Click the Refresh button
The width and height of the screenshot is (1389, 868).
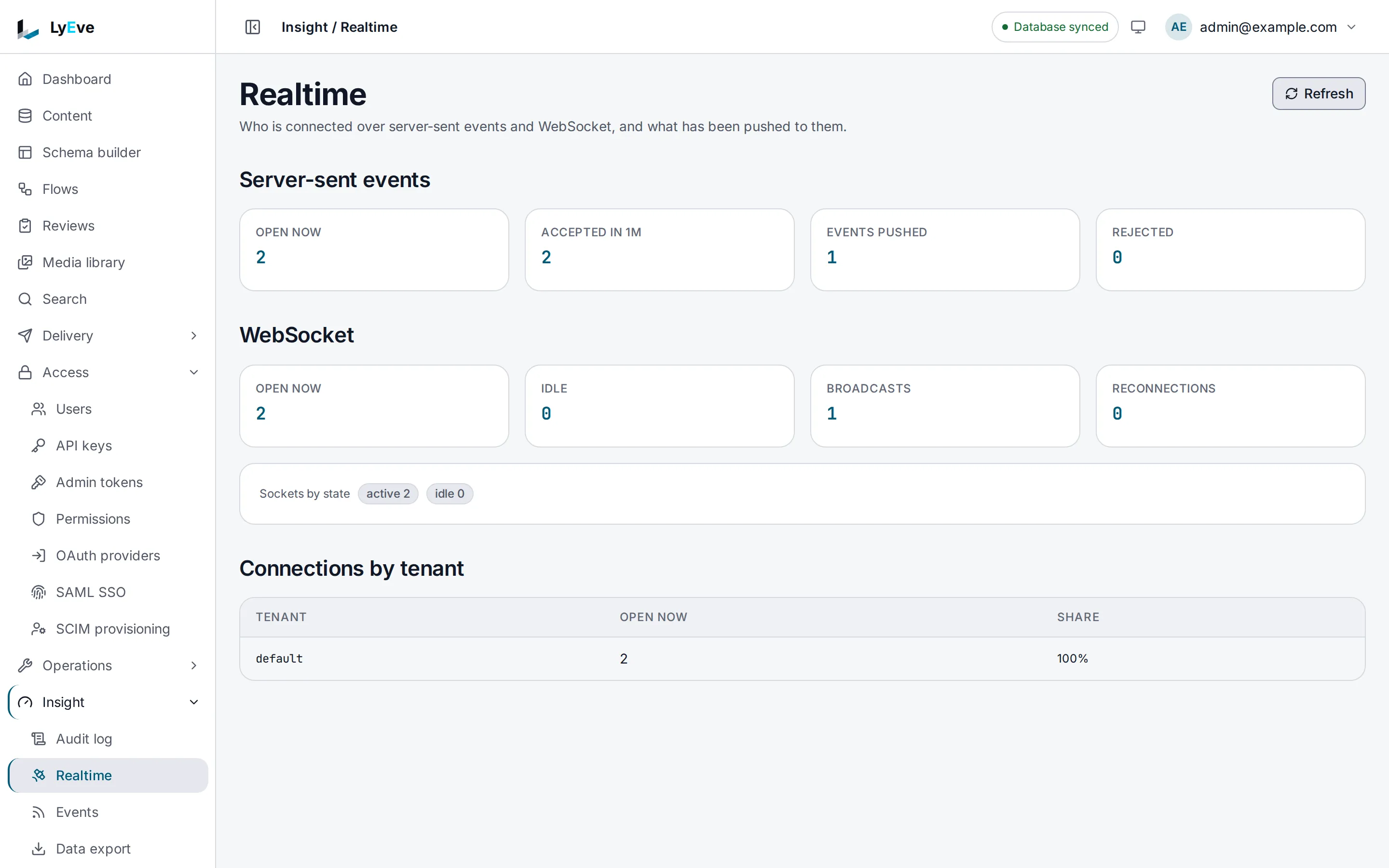pos(1319,94)
